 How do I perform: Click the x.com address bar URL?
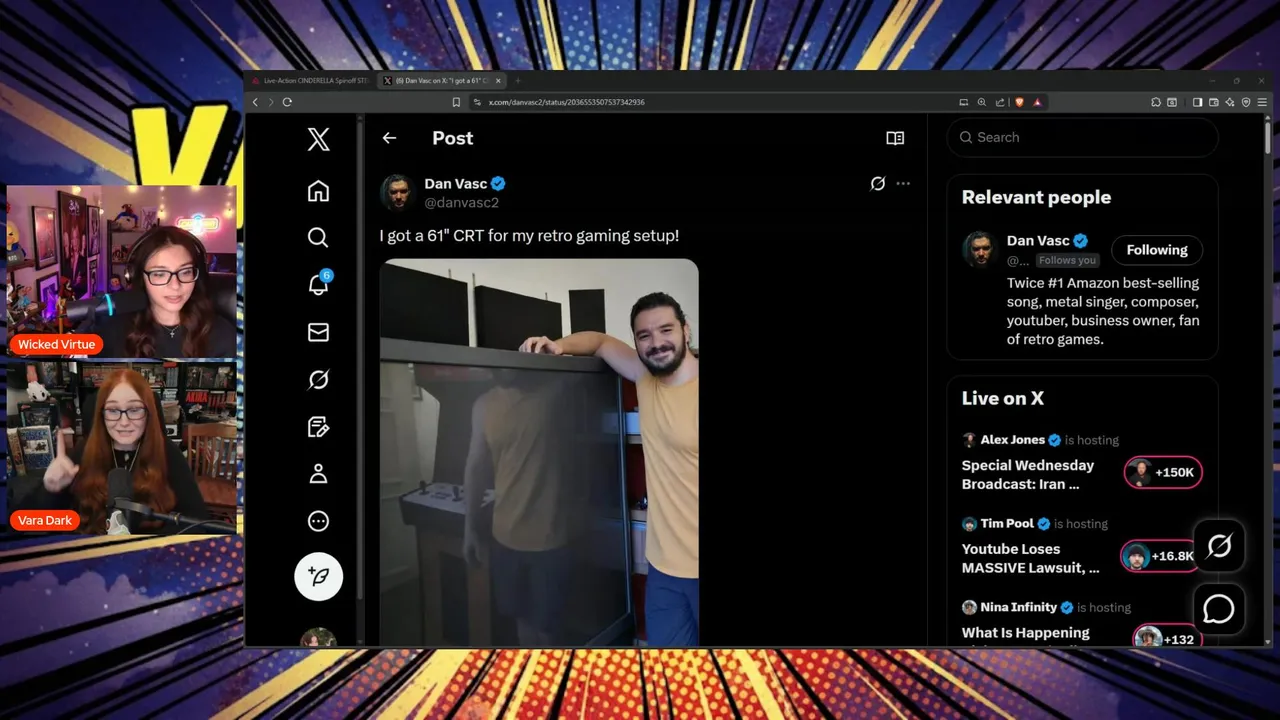[566, 102]
